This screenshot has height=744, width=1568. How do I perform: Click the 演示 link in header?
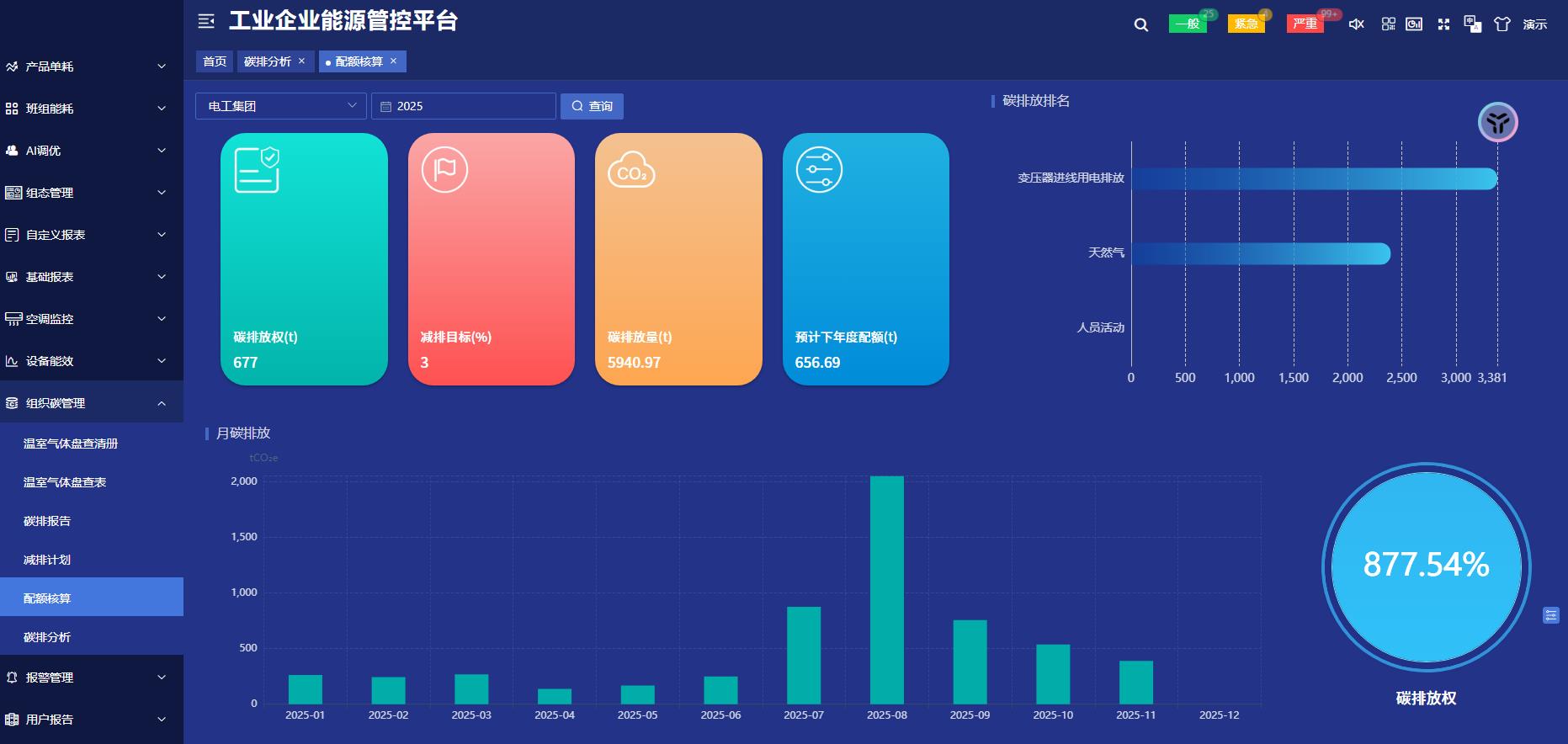(x=1534, y=24)
